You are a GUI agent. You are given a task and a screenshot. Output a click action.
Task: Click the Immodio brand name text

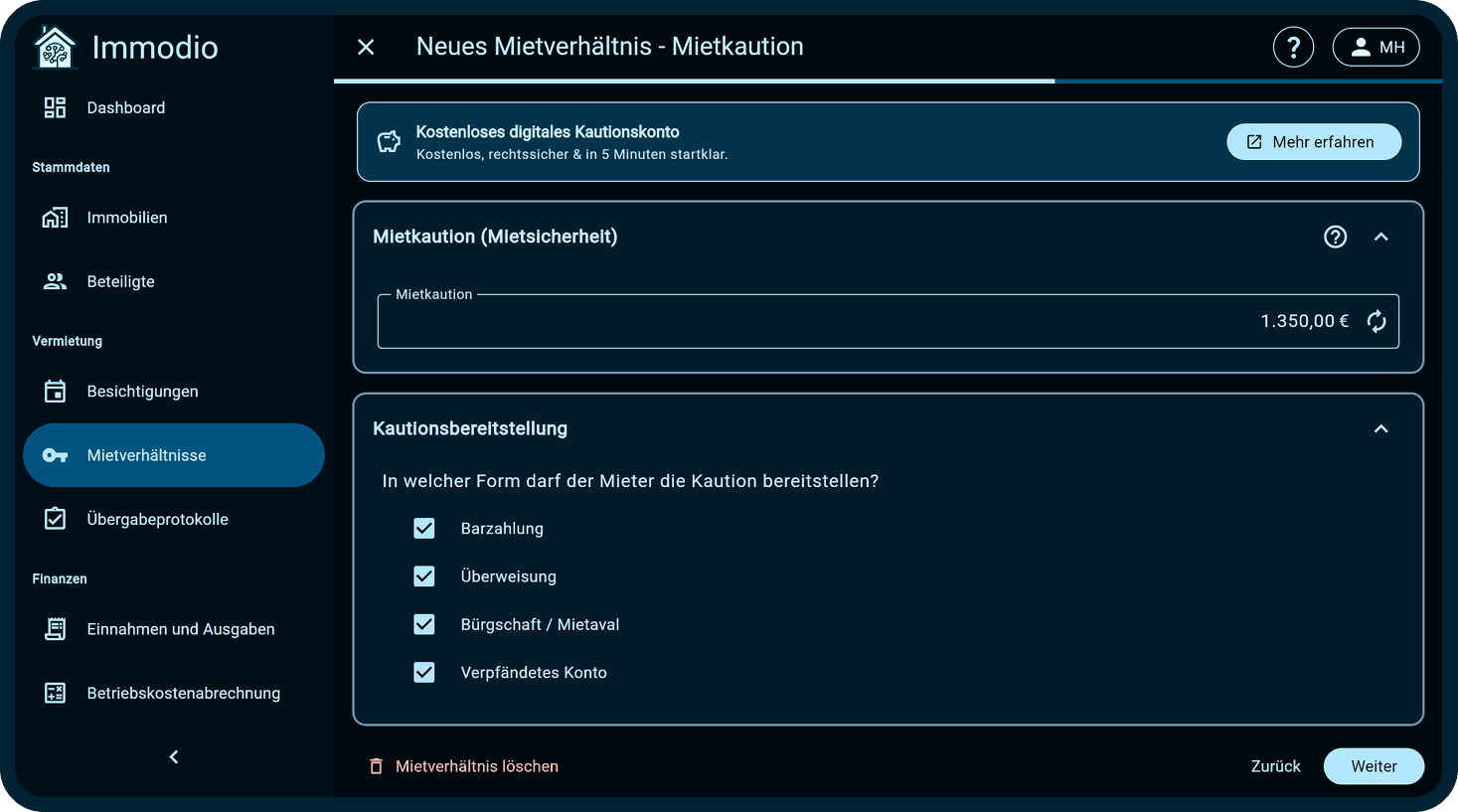(155, 47)
